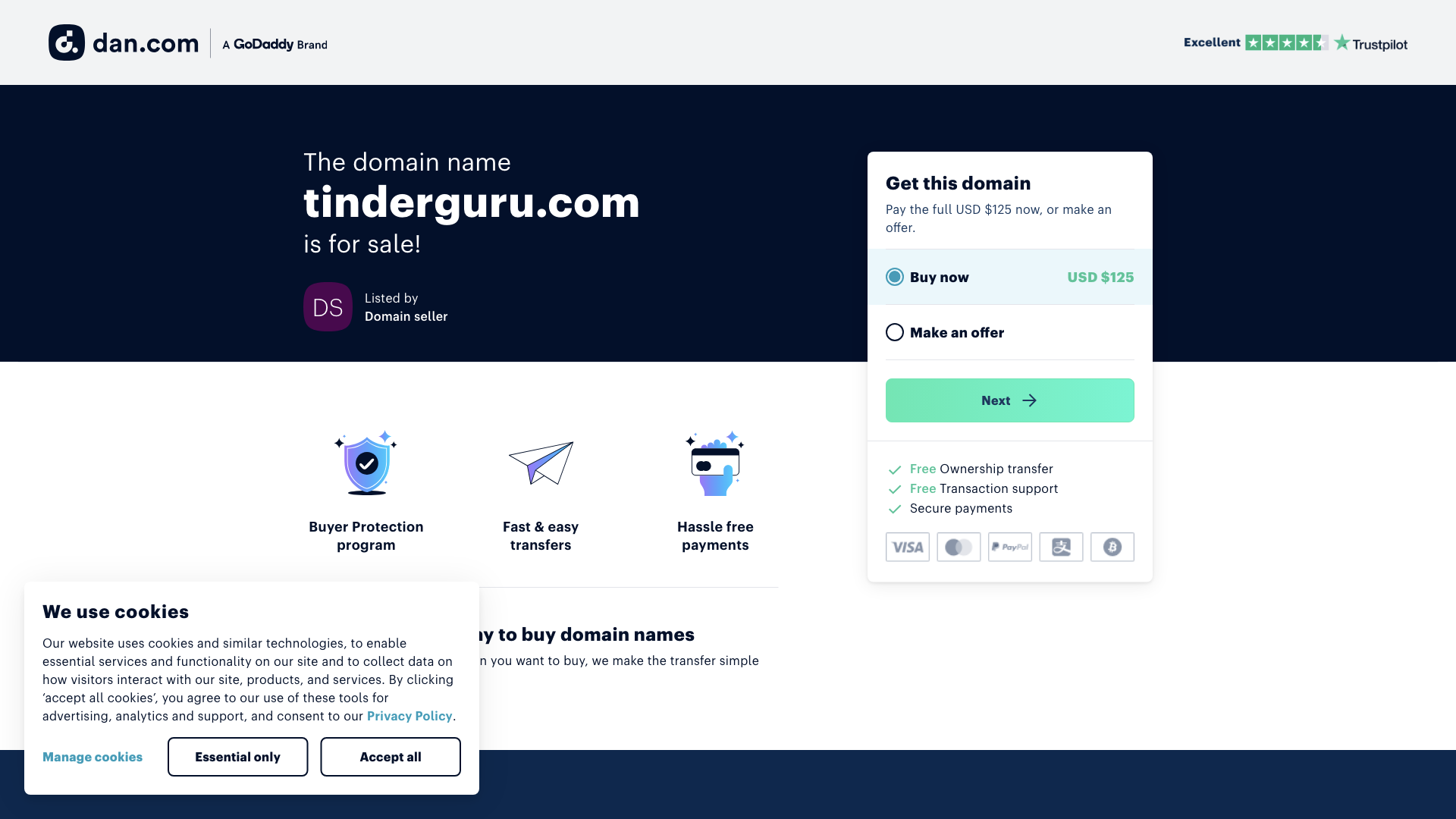
Task: Click the Accept all cookies button
Action: pyautogui.click(x=390, y=756)
